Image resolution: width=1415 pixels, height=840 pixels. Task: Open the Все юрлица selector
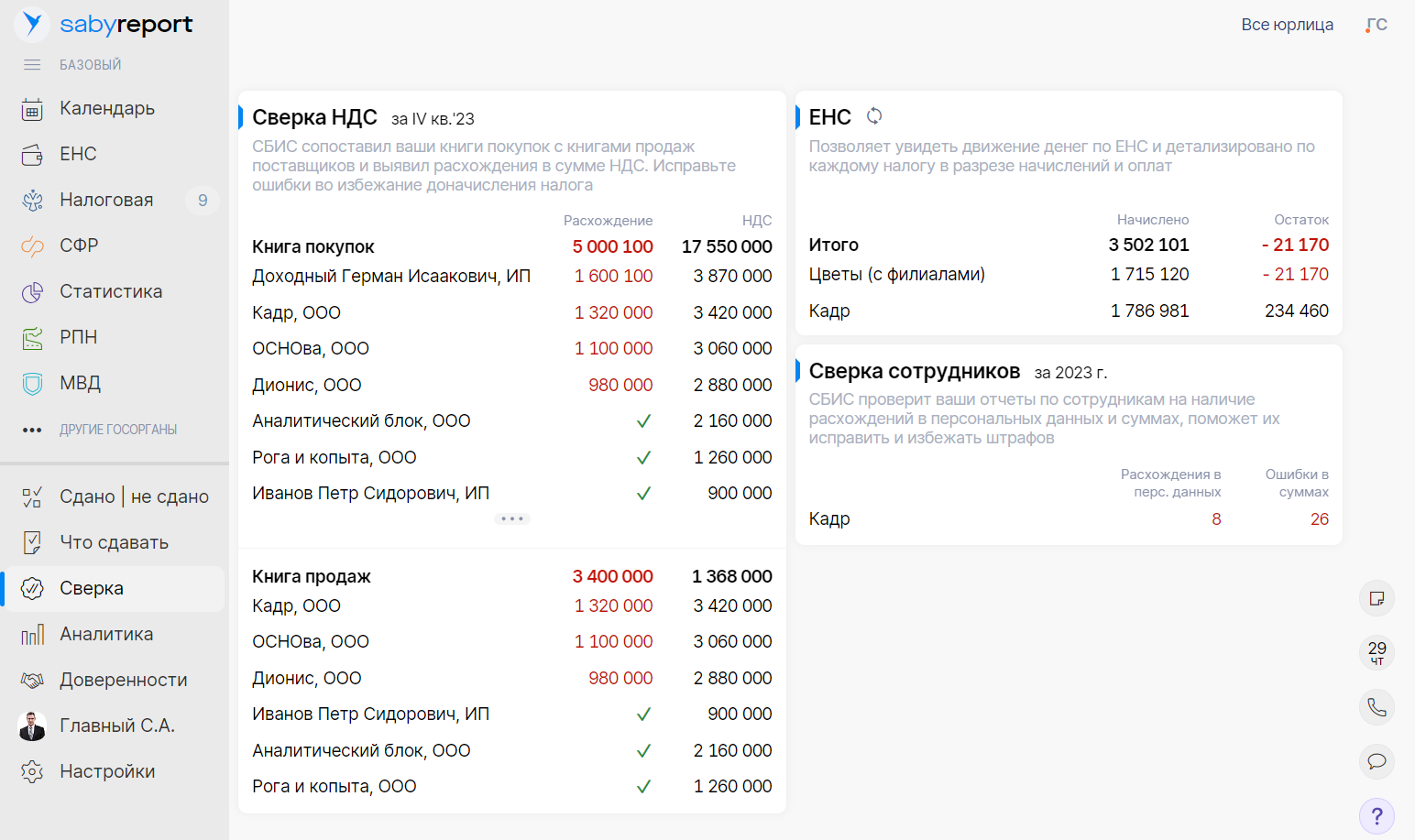coord(1288,25)
